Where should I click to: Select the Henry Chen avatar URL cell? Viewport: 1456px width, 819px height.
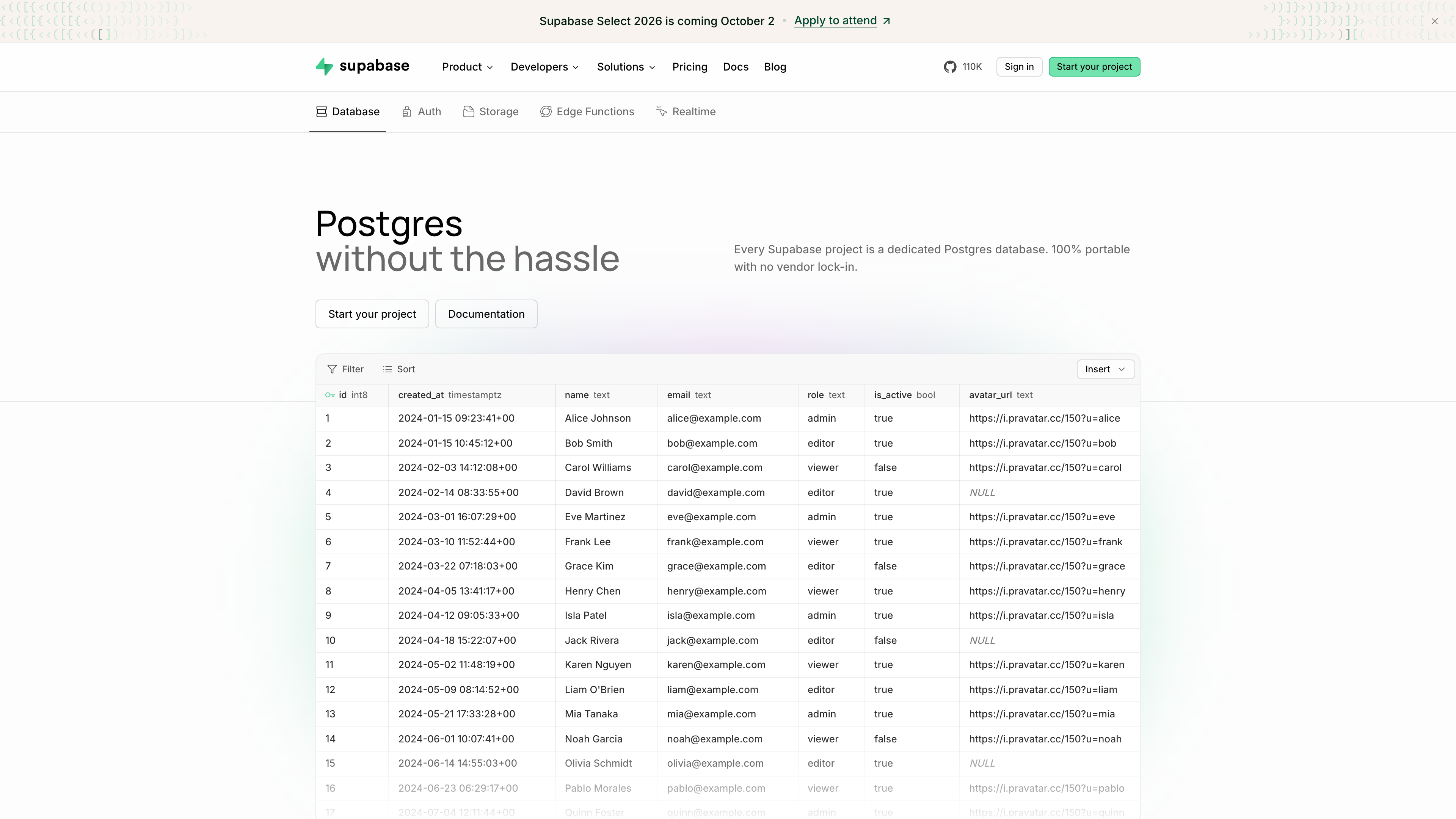[1050, 591]
